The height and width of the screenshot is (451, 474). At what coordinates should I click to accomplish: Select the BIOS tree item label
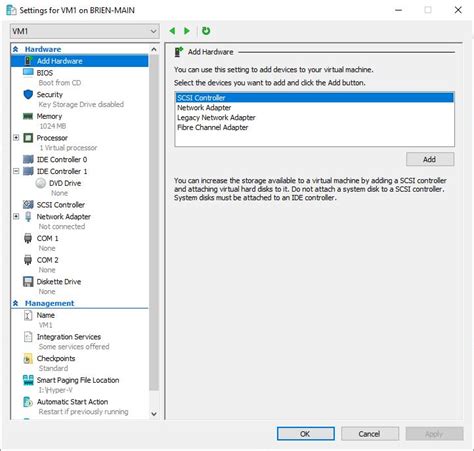(45, 73)
